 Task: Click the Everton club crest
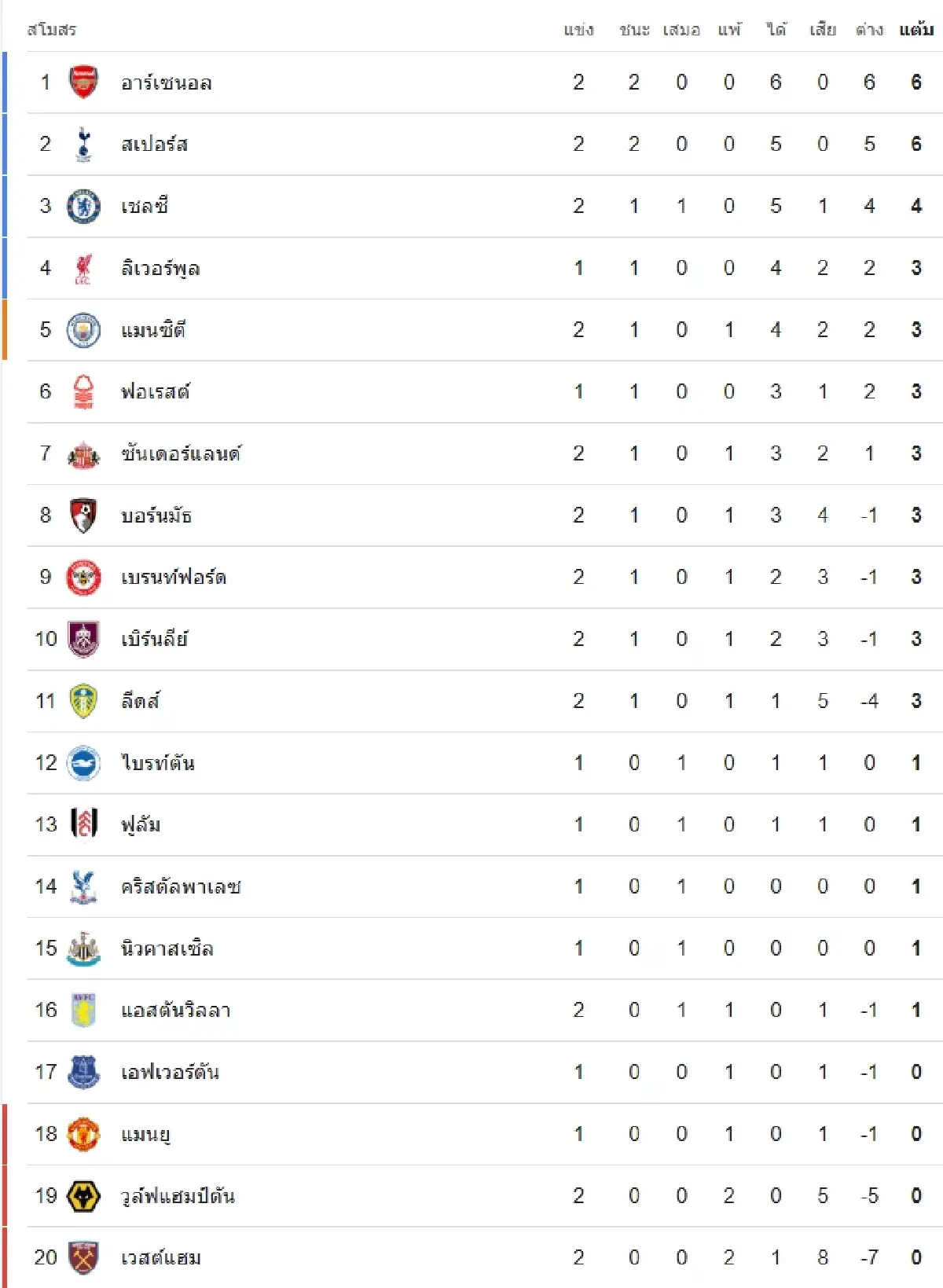coord(83,1072)
